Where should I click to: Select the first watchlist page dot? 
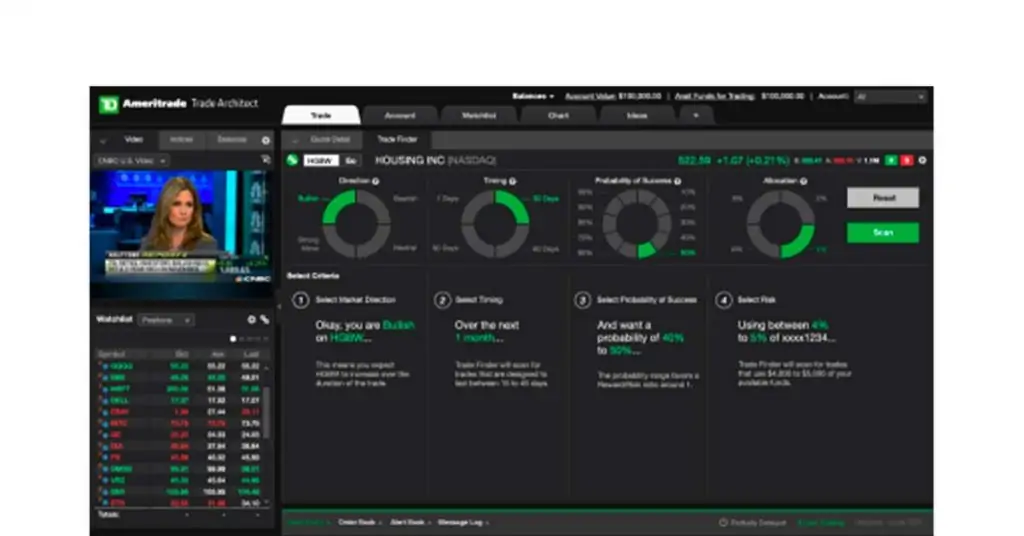click(233, 339)
